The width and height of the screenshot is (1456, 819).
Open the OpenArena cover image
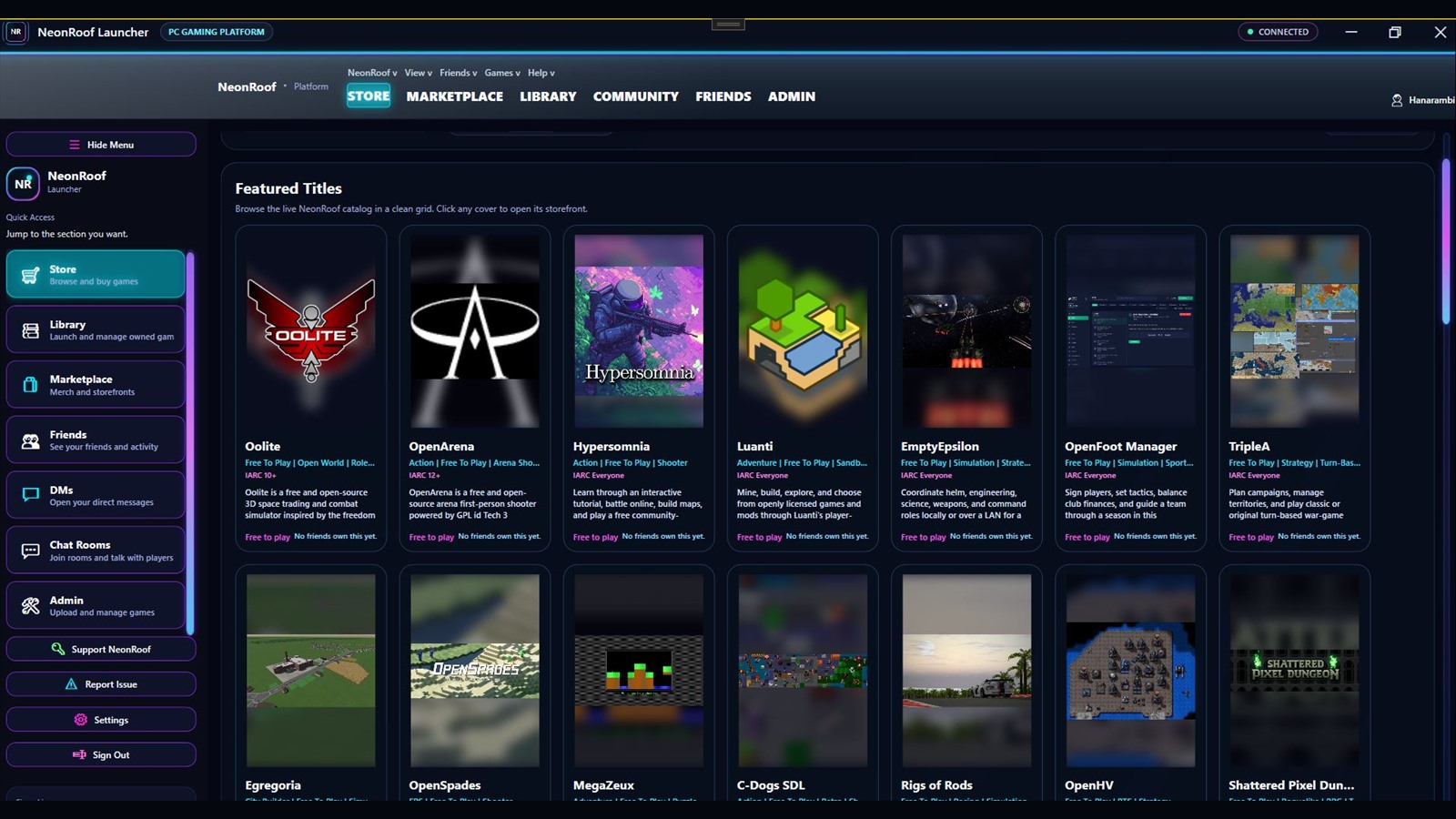(475, 331)
